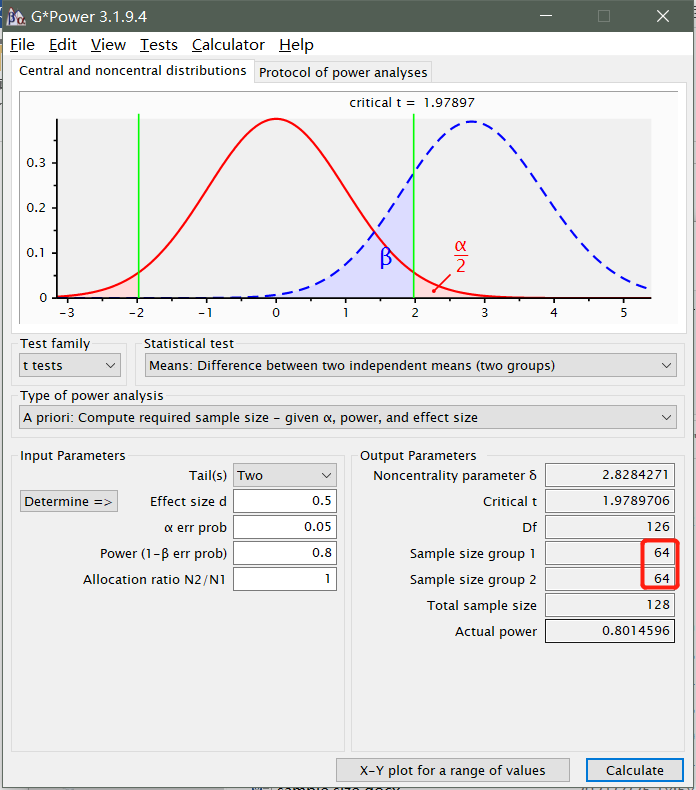Click the α err prob field
This screenshot has height=790, width=696.
tap(285, 527)
